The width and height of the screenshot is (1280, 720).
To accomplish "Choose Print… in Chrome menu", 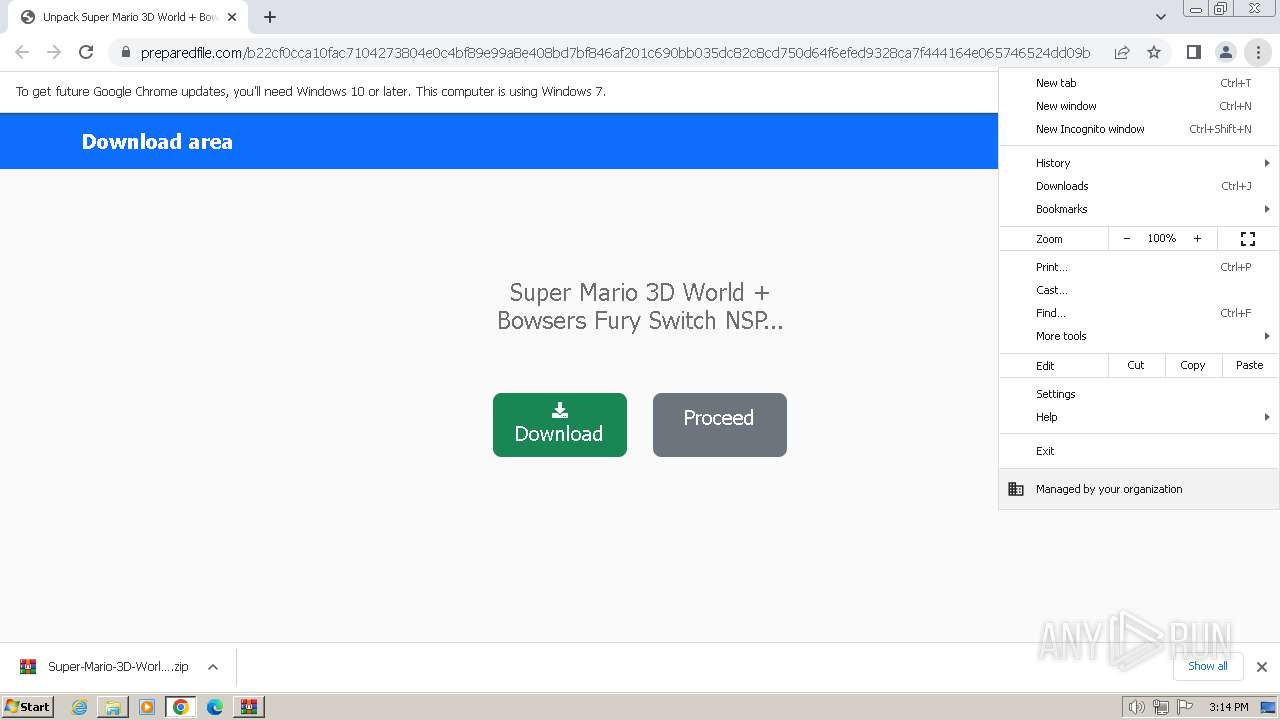I will [x=1139, y=267].
